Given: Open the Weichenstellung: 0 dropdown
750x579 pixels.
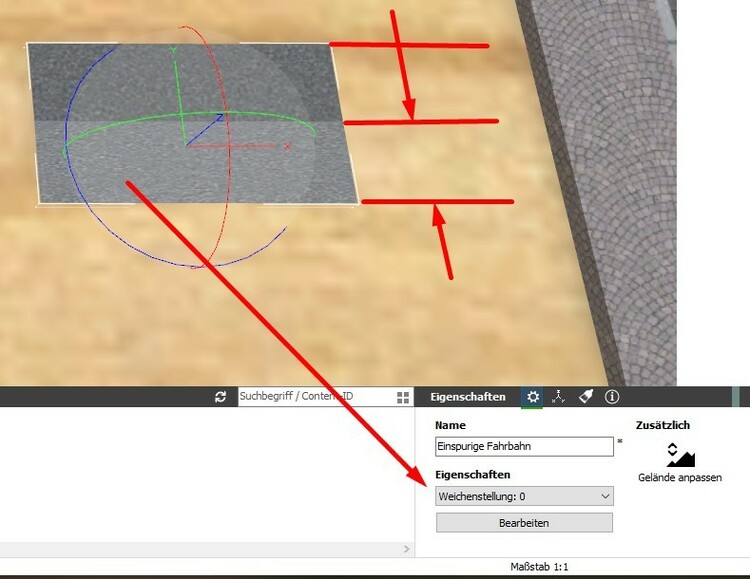Looking at the screenshot, I should 524,496.
